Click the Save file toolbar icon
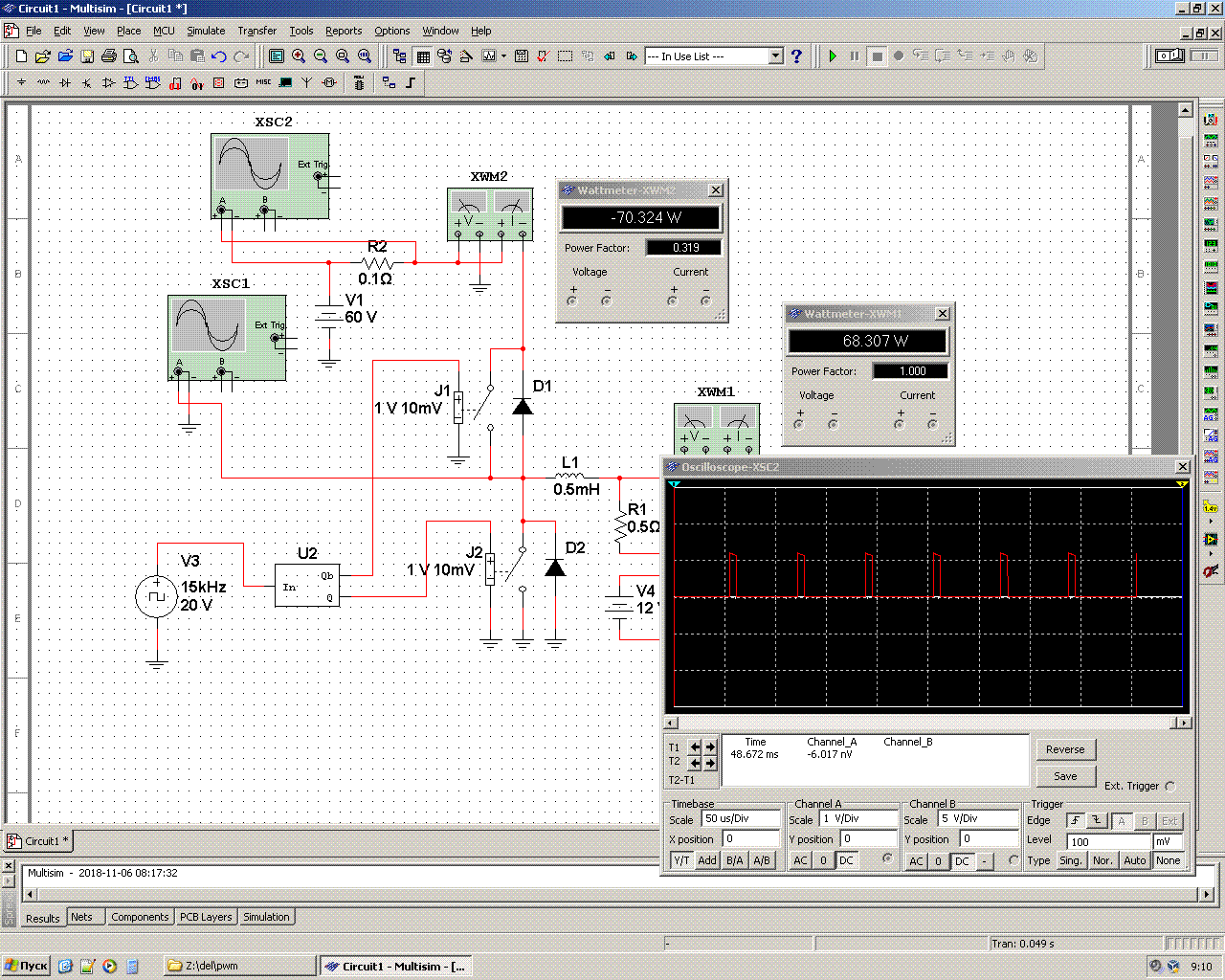Viewport: 1225px width, 980px height. pyautogui.click(x=87, y=56)
